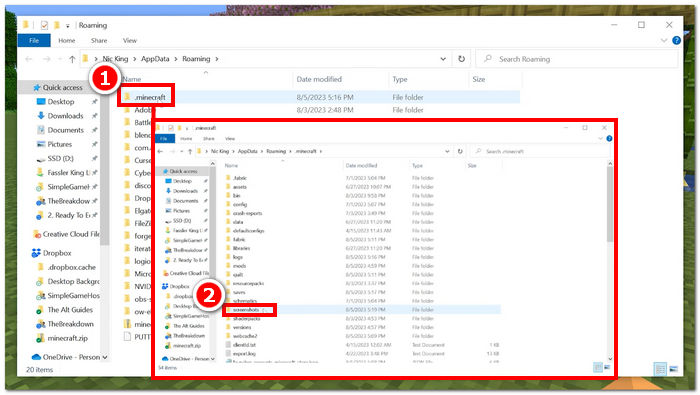Open Home tab in Roaming window
The width and height of the screenshot is (700, 395).
coord(67,40)
